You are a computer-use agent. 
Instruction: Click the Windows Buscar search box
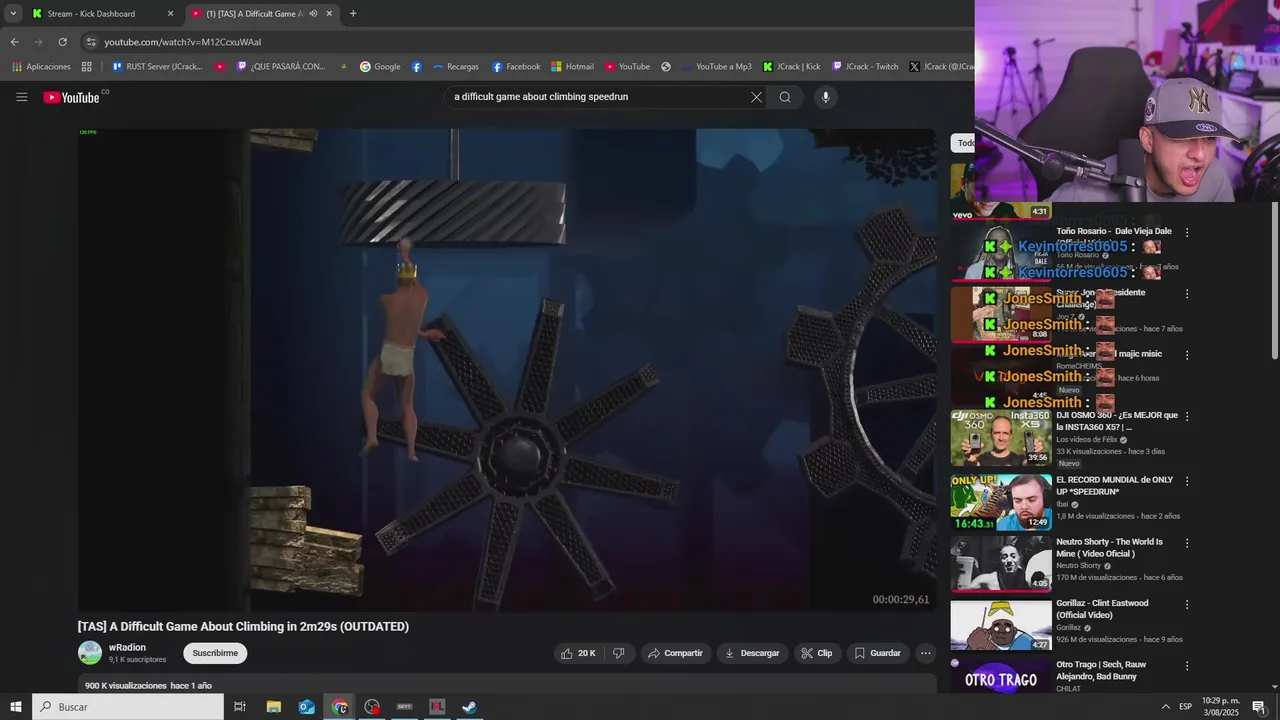click(128, 707)
